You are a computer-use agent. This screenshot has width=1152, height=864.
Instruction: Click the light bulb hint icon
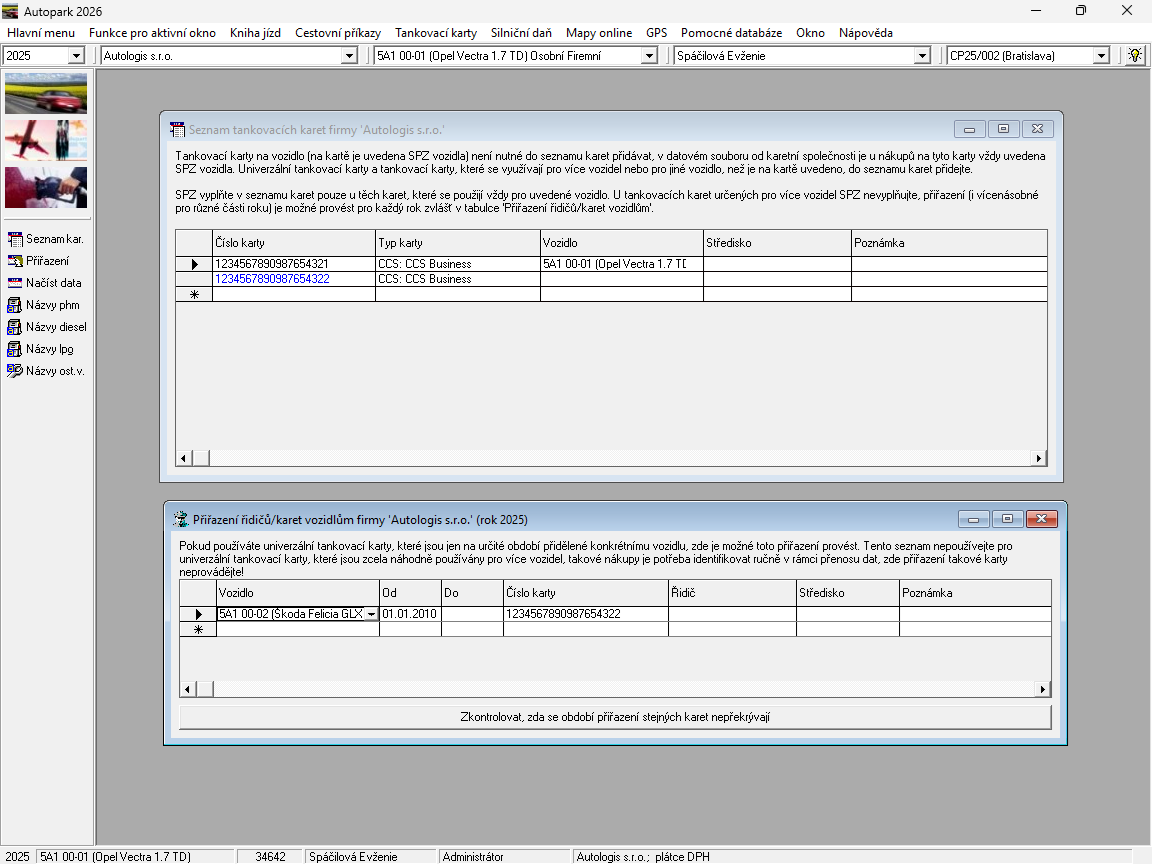1134,56
